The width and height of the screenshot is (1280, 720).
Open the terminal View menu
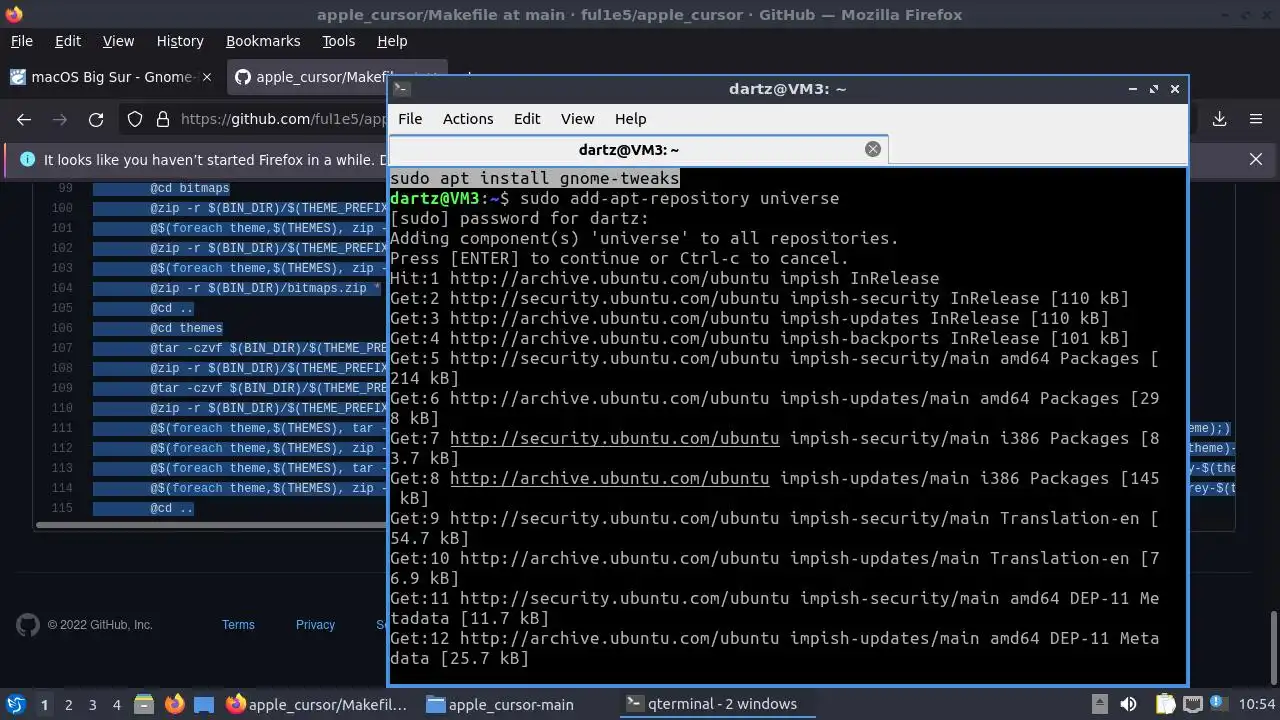(577, 118)
